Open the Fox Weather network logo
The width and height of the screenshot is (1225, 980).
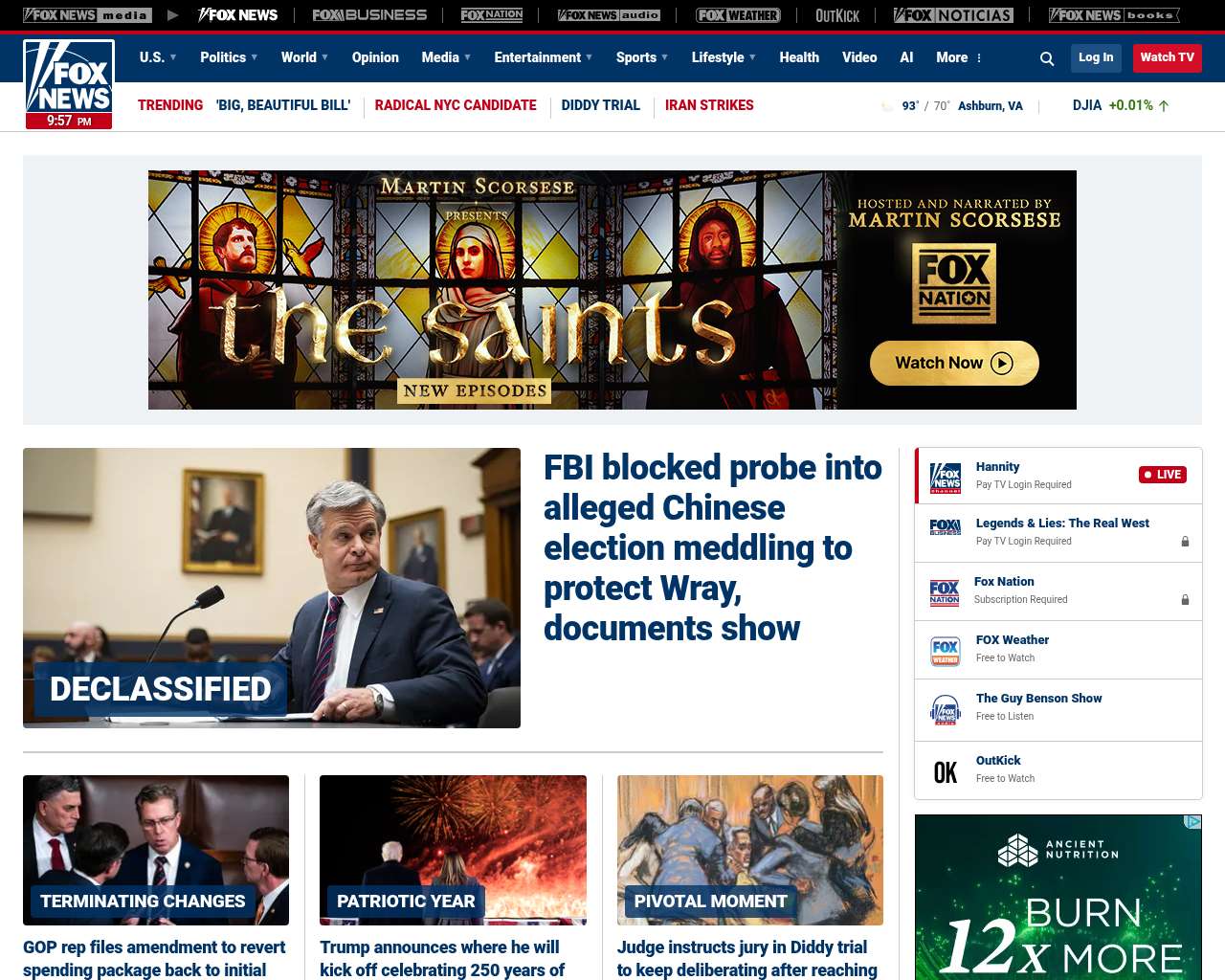coord(738,15)
